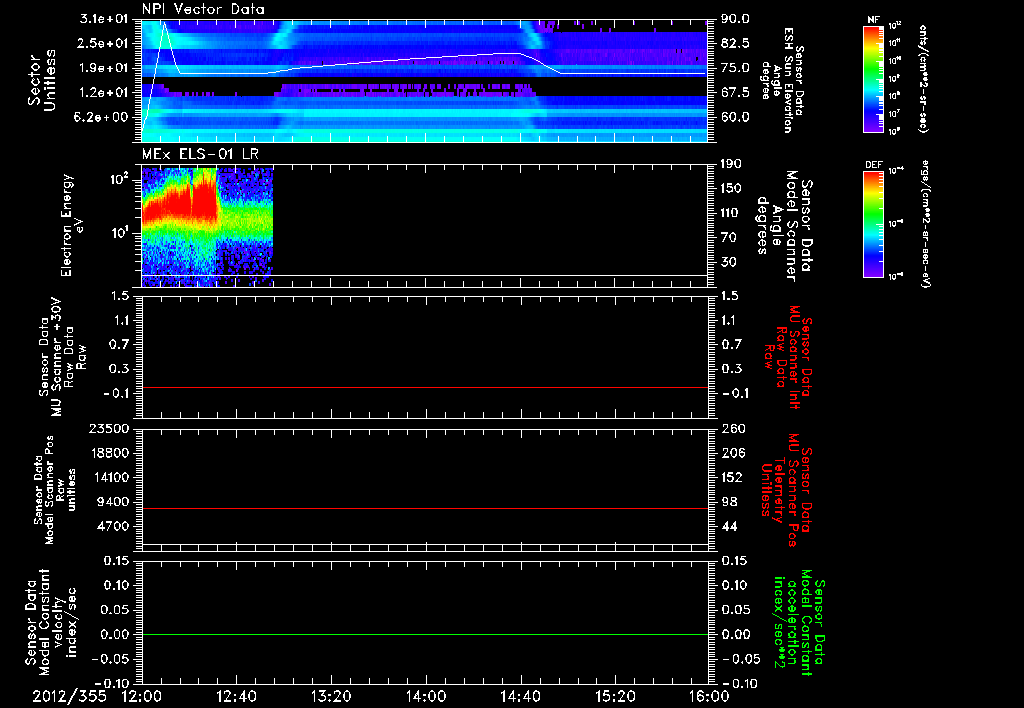The height and width of the screenshot is (708, 1024).
Task: Click the DEF color bar legend
Action: (874, 224)
